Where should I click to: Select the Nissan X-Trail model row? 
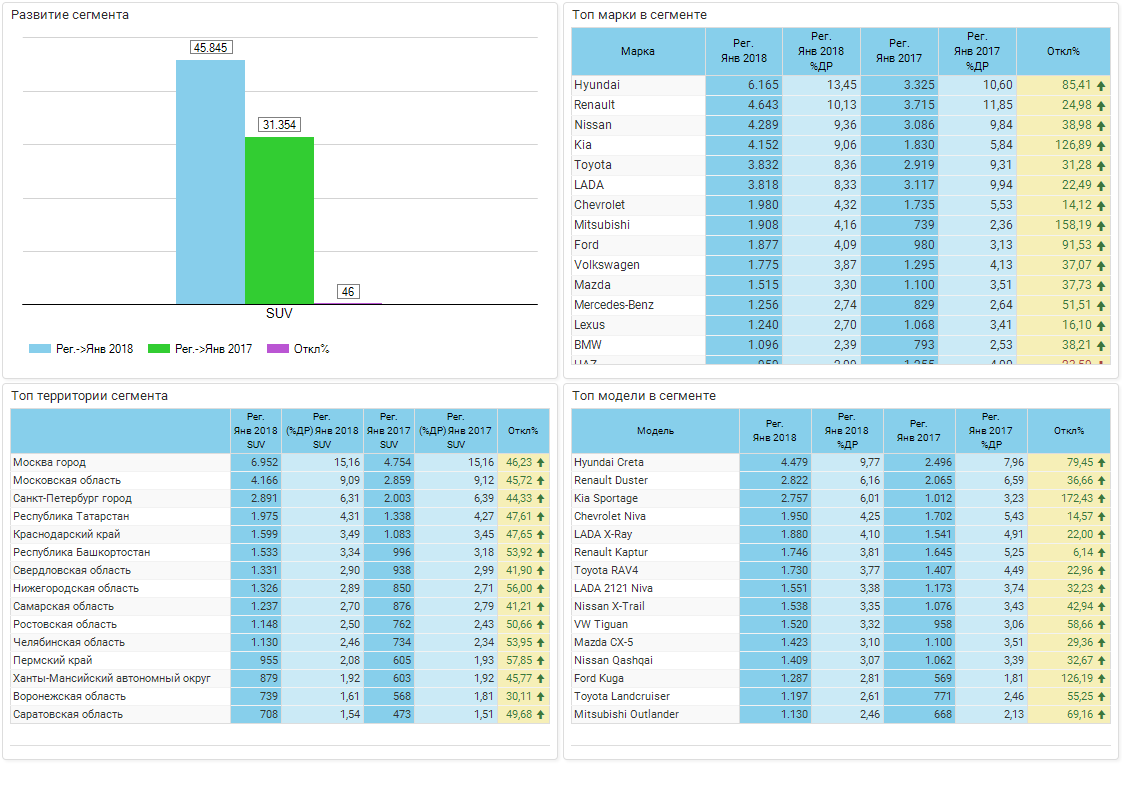tap(841, 606)
